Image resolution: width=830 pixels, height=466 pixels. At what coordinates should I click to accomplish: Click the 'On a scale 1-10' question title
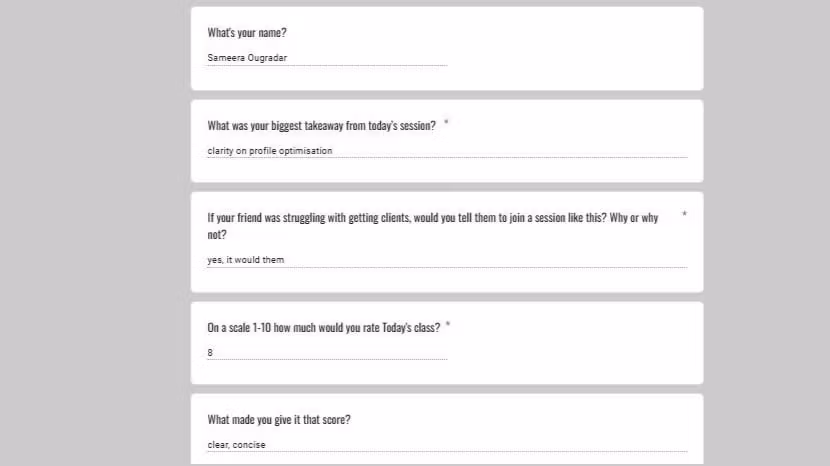point(323,328)
